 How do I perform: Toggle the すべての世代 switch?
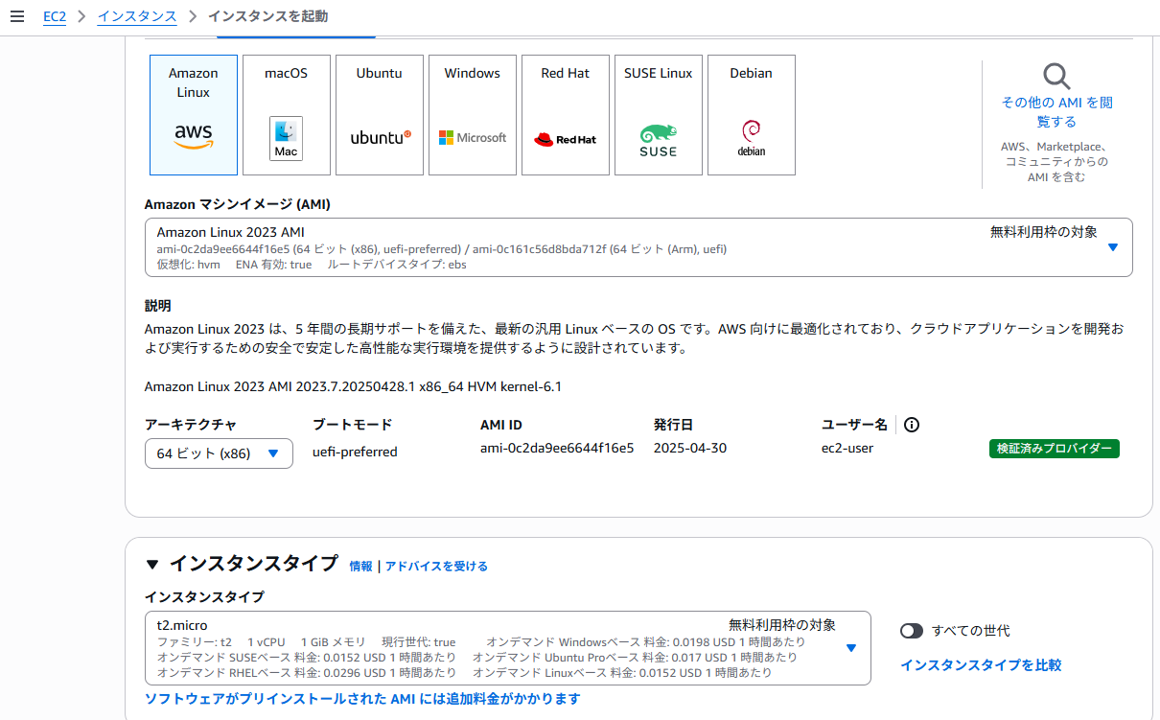911,630
